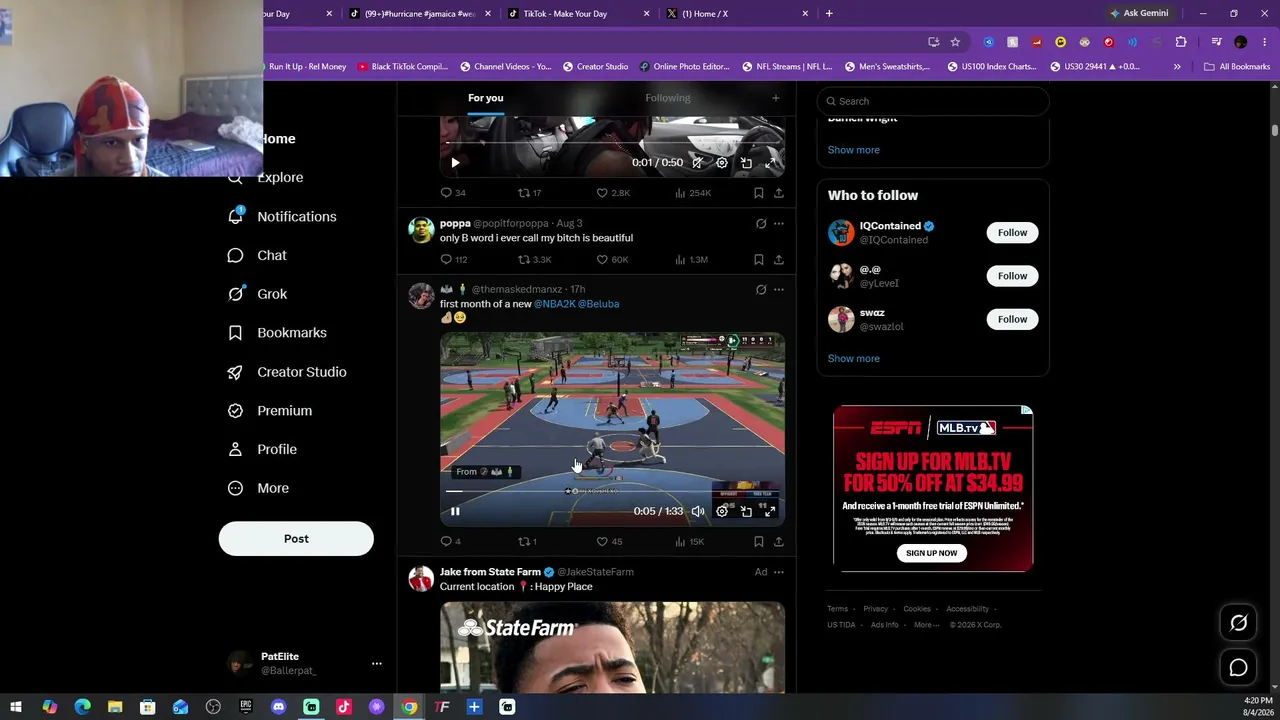Repost the post with 17 reposts

point(530,193)
